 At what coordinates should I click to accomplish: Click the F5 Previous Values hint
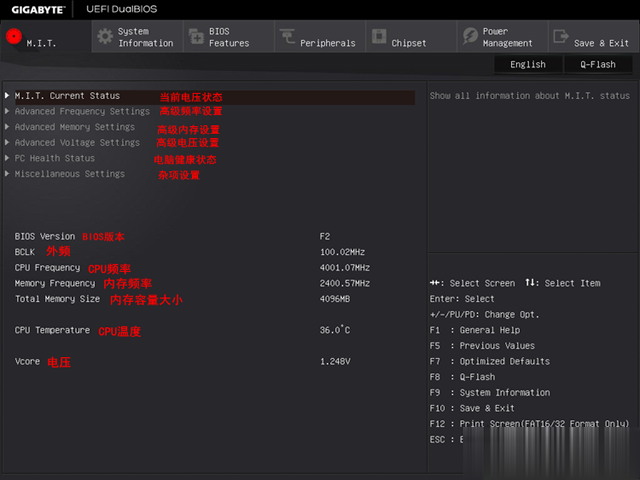tap(482, 346)
